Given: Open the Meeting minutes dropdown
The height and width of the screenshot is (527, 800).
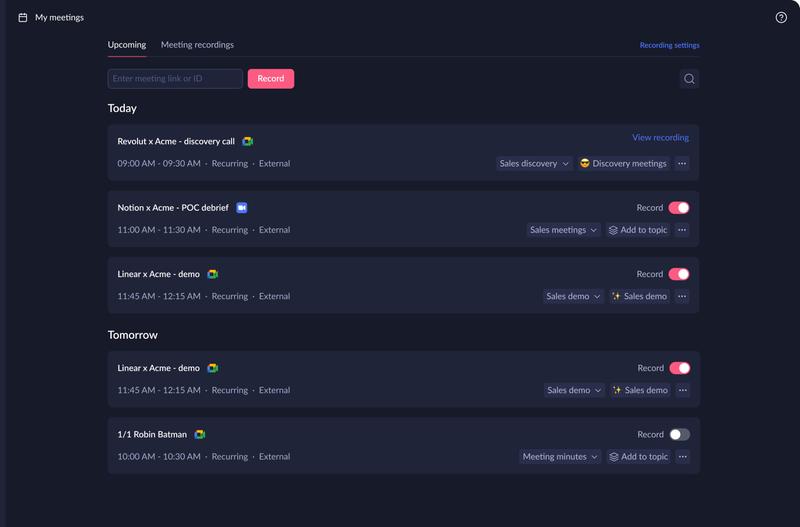Looking at the screenshot, I should 560,456.
